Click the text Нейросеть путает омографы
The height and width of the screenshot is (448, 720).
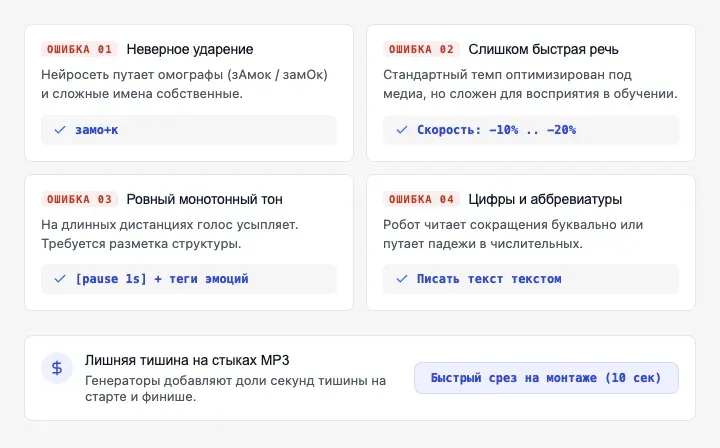click(132, 75)
